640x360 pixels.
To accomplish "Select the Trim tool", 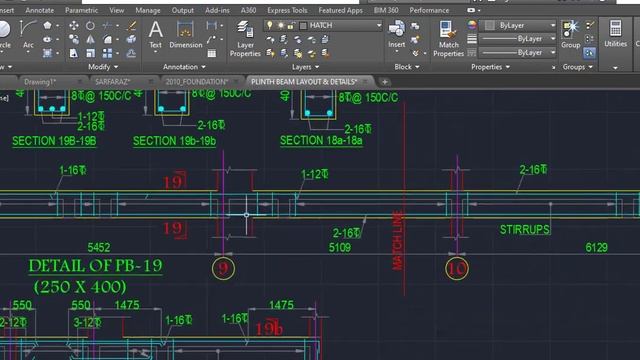I will (x=107, y=26).
